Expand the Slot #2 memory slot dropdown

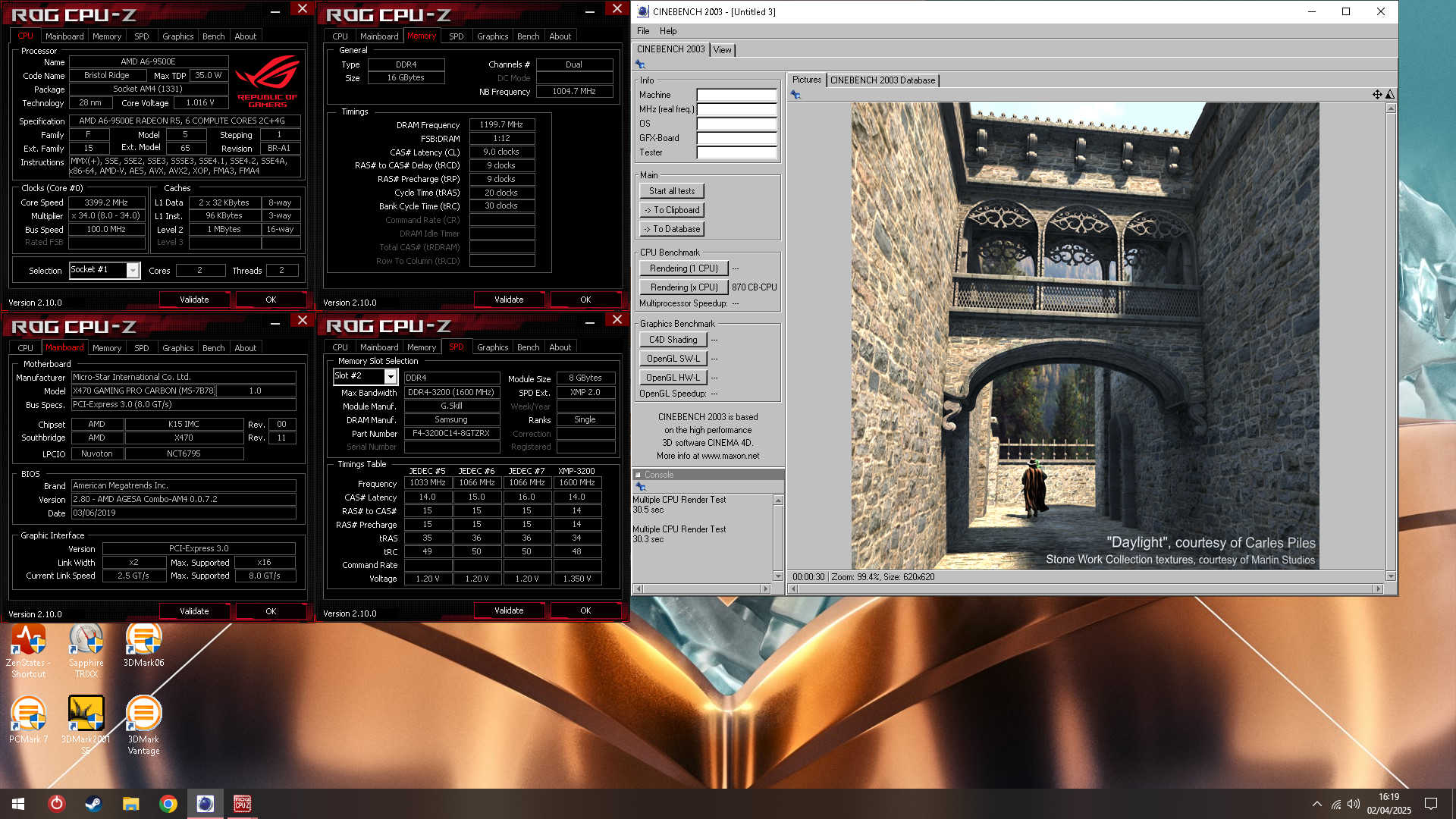tap(391, 377)
